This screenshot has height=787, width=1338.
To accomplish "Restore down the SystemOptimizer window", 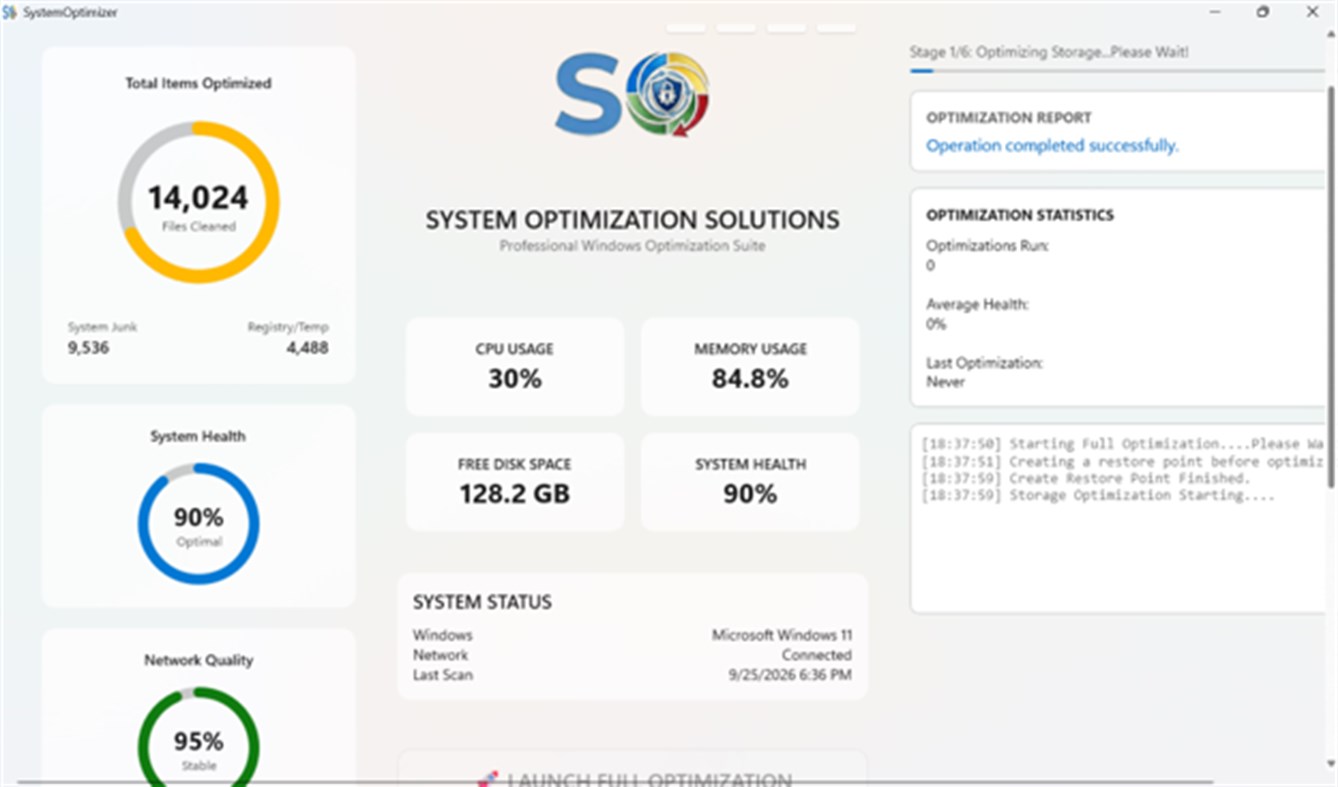I will pyautogui.click(x=1263, y=12).
